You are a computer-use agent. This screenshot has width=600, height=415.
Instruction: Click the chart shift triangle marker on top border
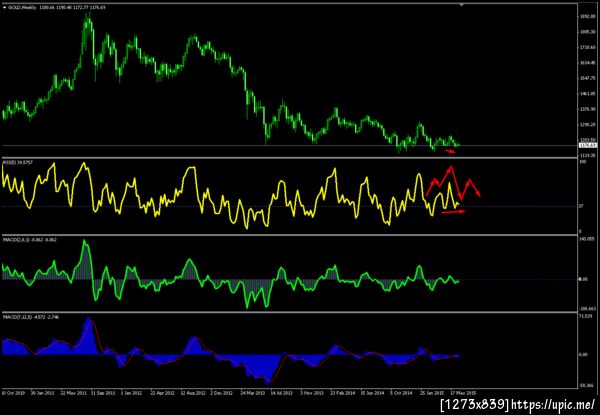point(461,5)
